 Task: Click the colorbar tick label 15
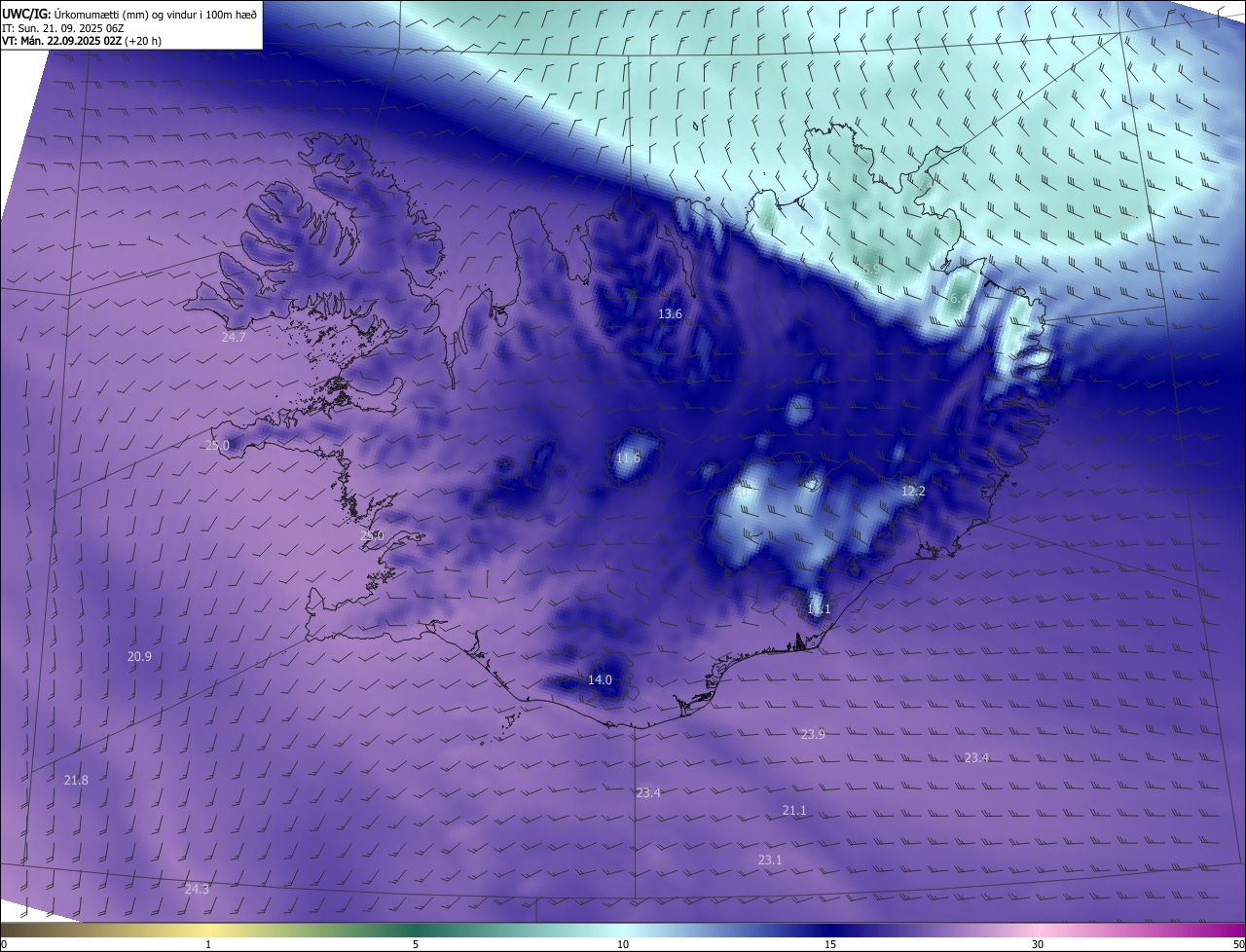[x=830, y=944]
